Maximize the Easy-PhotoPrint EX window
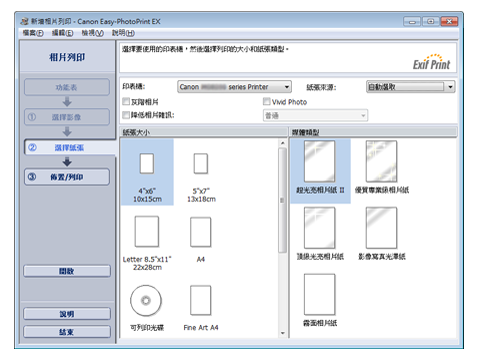The height and width of the screenshot is (364, 490). (431, 22)
